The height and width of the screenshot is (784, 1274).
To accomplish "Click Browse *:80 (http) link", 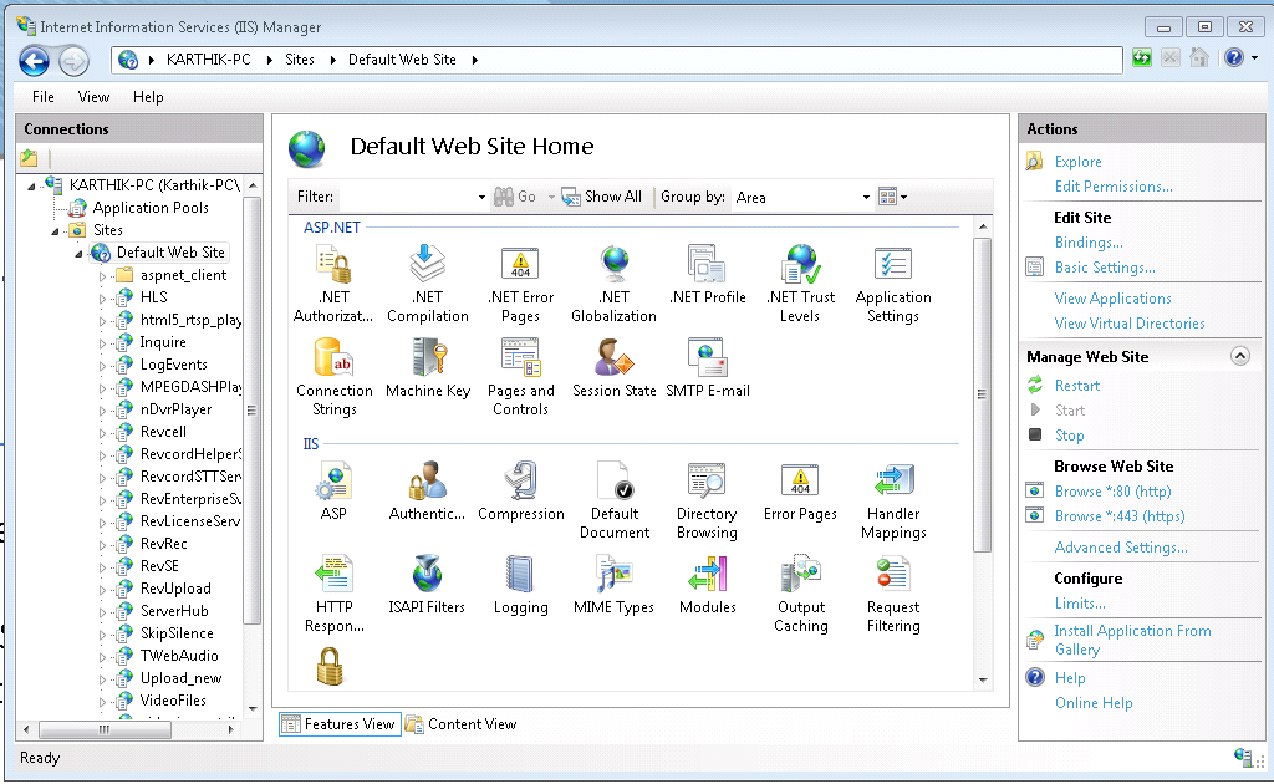I will pos(1113,492).
